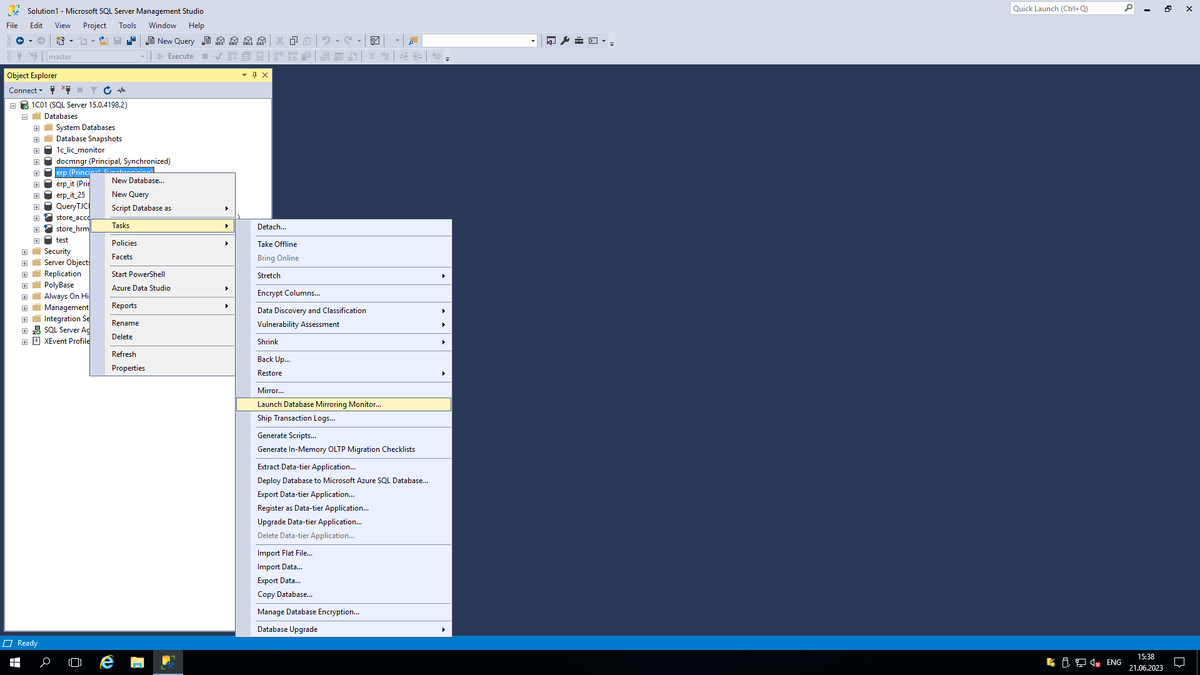Open Script Database as submenu
The width and height of the screenshot is (1200, 675).
[x=162, y=208]
